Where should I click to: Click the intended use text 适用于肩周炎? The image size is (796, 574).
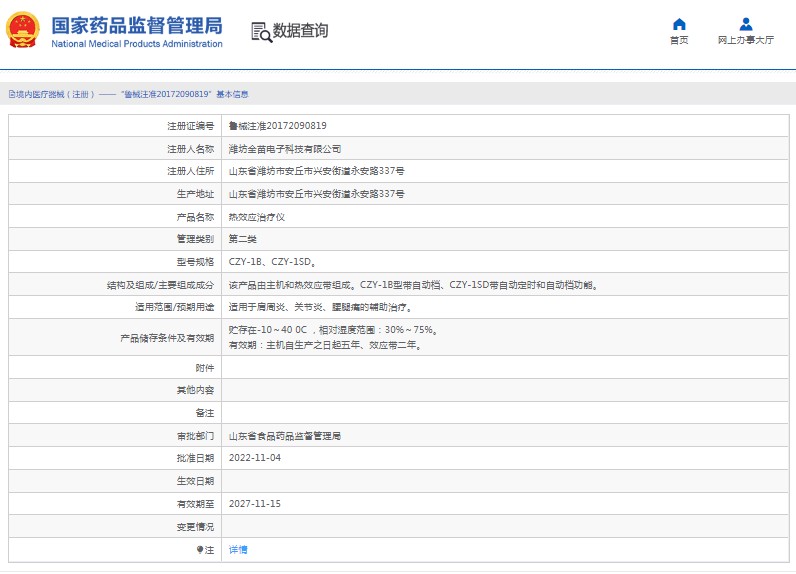320,307
